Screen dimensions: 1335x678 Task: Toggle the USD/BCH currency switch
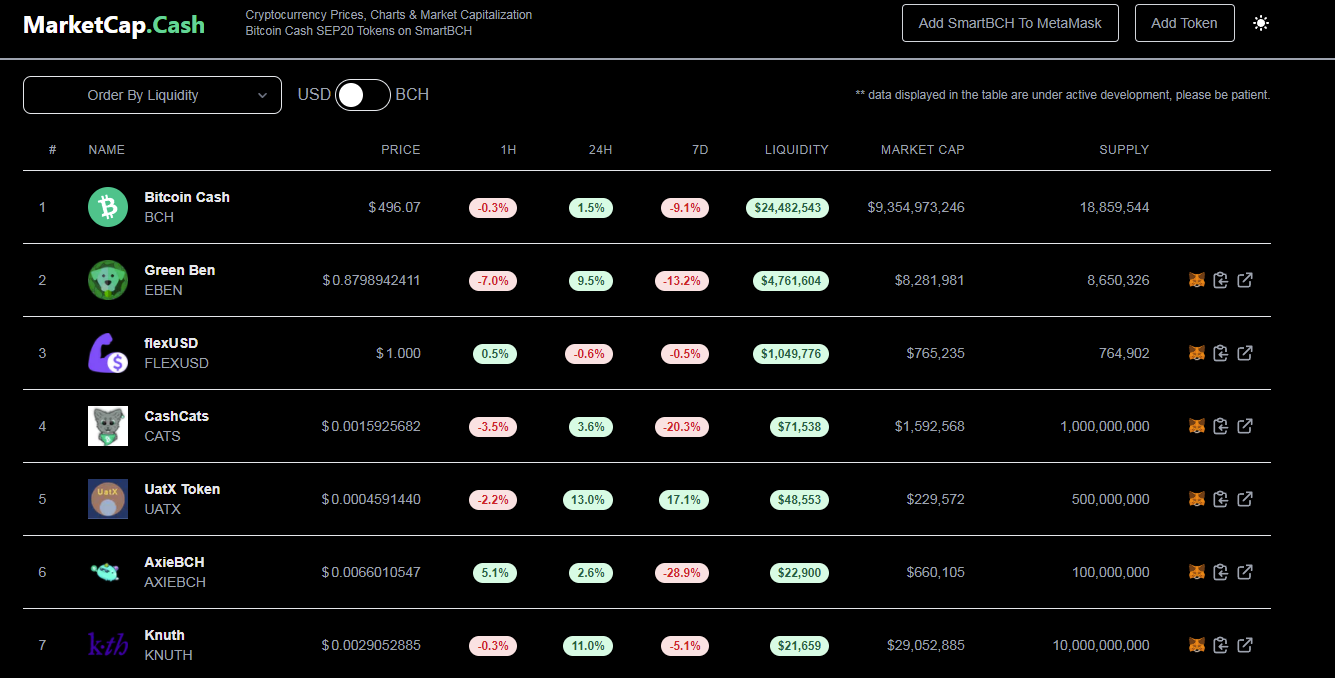(363, 95)
